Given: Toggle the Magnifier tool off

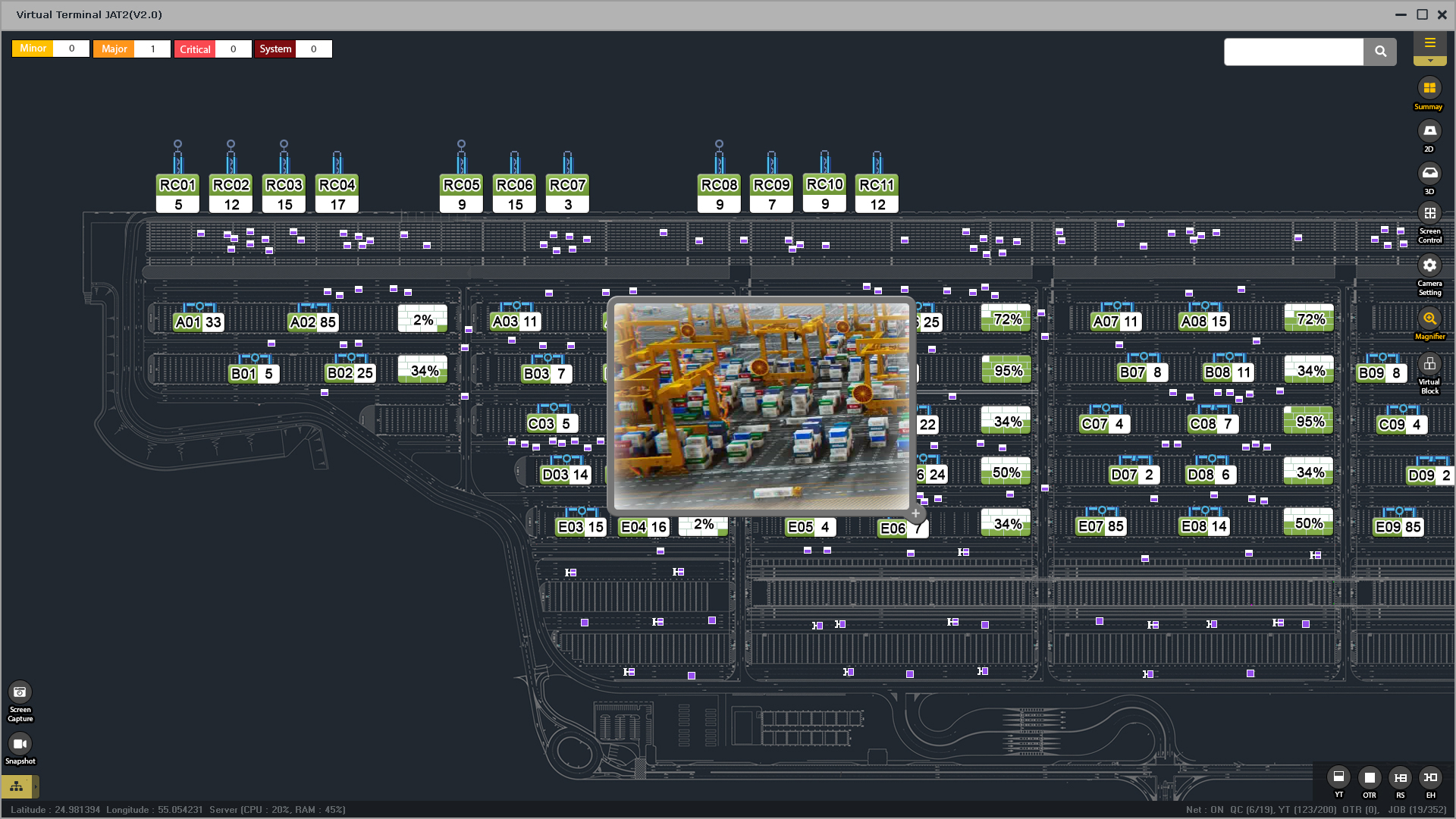Looking at the screenshot, I should pyautogui.click(x=1429, y=318).
